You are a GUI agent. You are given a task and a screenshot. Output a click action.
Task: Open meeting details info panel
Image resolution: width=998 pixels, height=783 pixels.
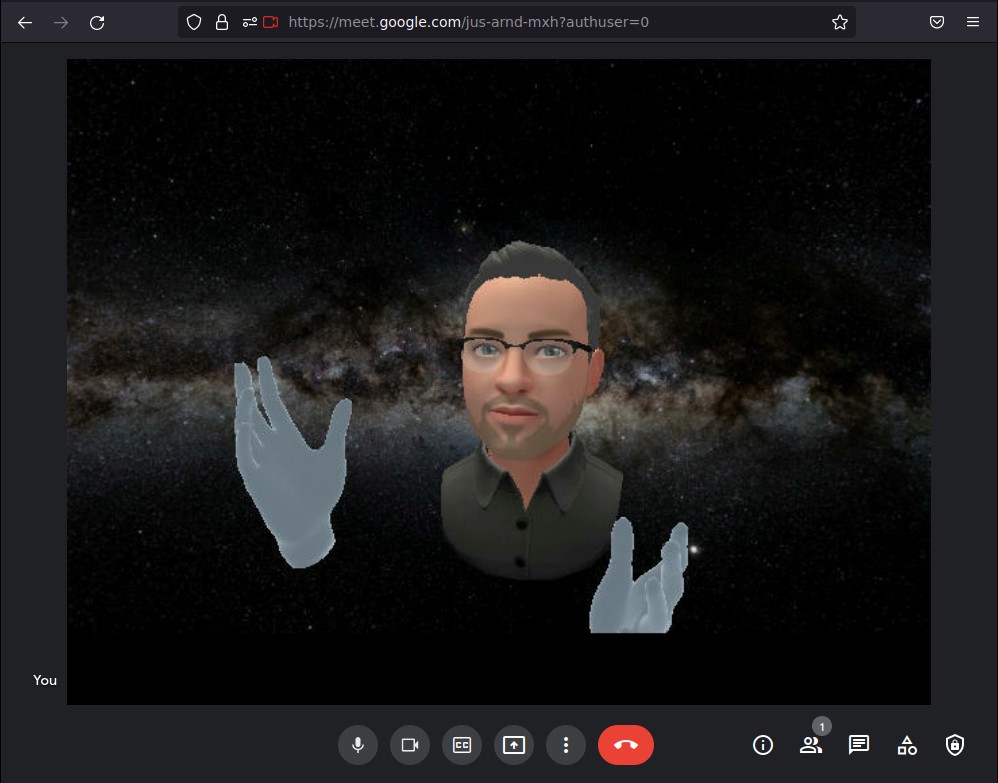pyautogui.click(x=763, y=745)
